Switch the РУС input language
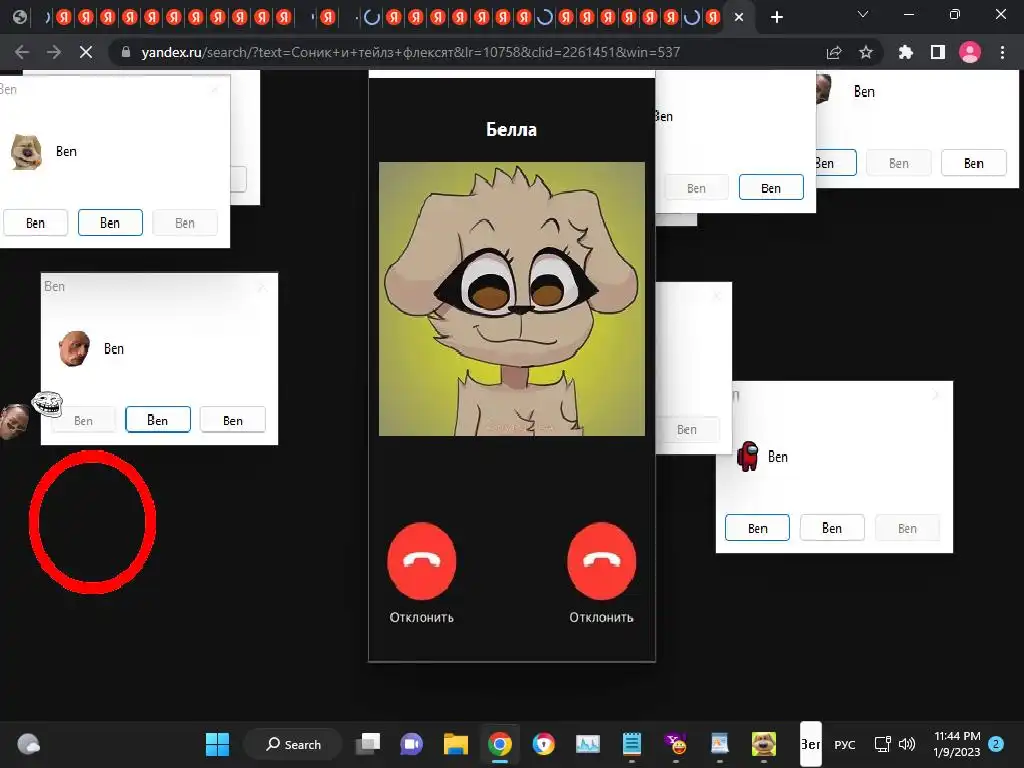Image resolution: width=1024 pixels, height=768 pixels. 844,744
